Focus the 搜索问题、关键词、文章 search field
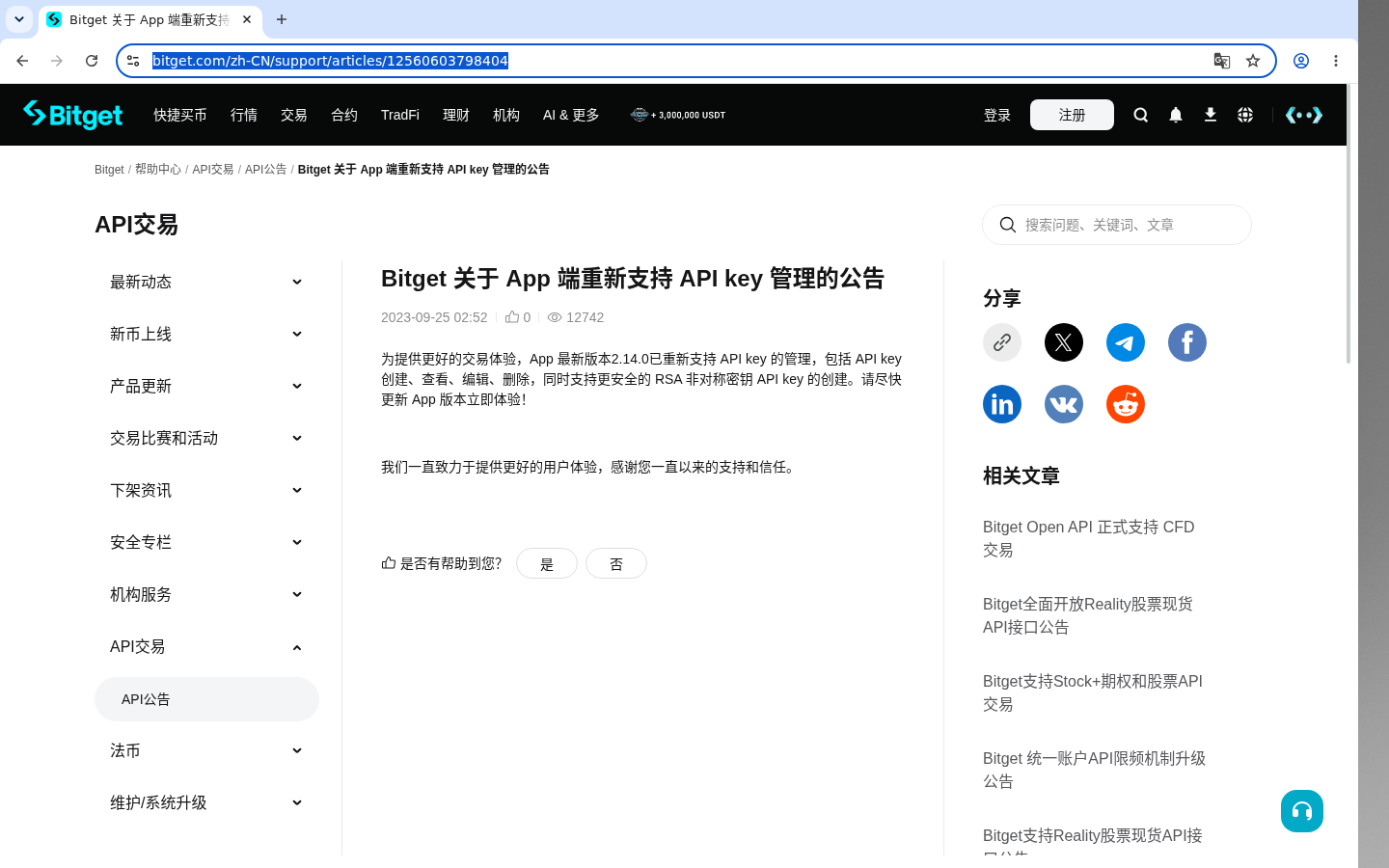Image resolution: width=1389 pixels, height=868 pixels. tap(1117, 225)
